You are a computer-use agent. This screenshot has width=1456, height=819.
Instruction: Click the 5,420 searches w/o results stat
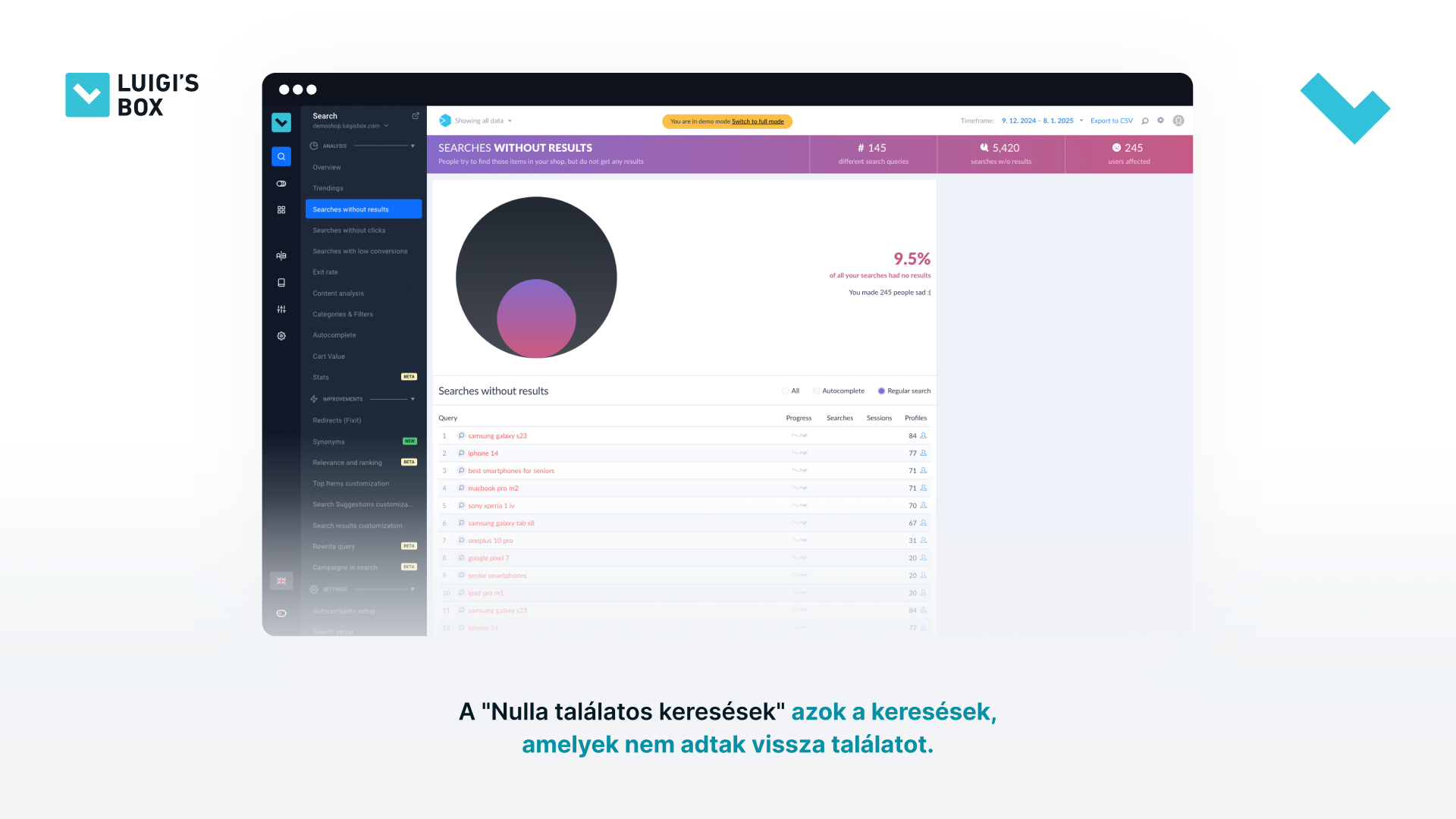[1001, 154]
